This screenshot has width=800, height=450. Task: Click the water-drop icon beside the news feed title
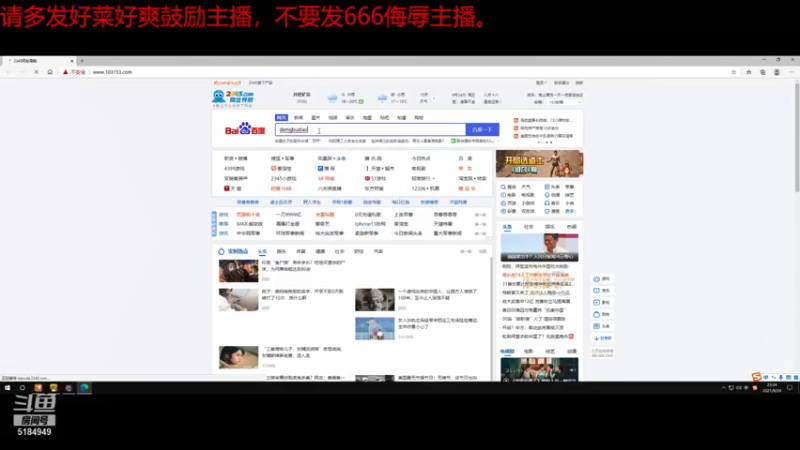point(221,252)
